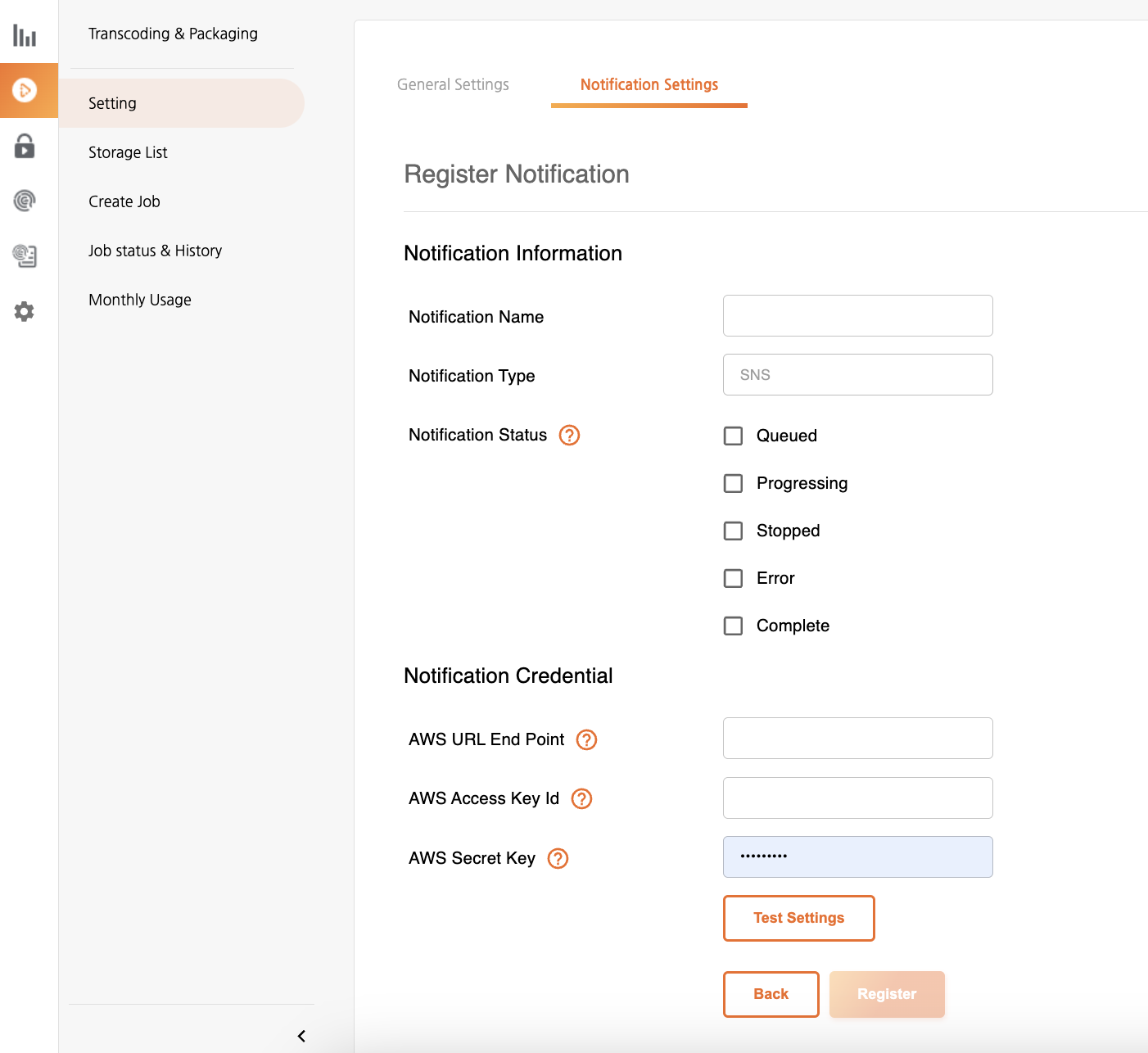Tick the Complete status checkbox

pyautogui.click(x=733, y=626)
